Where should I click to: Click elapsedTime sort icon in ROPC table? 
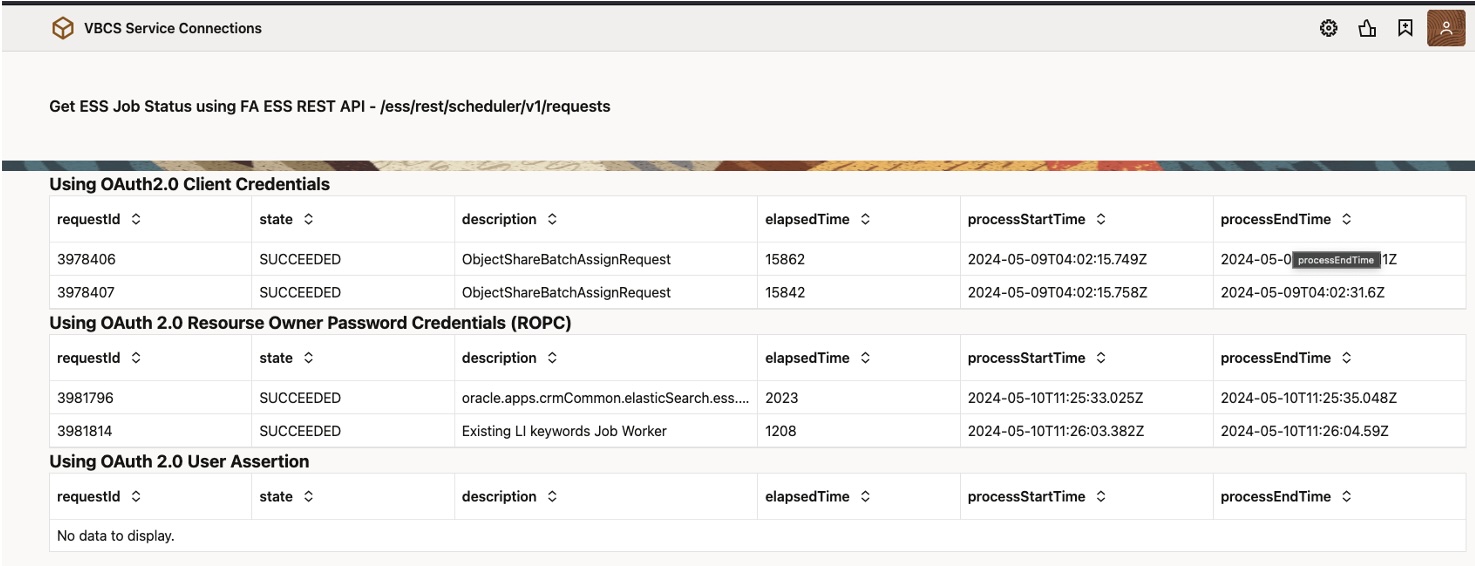click(x=865, y=358)
